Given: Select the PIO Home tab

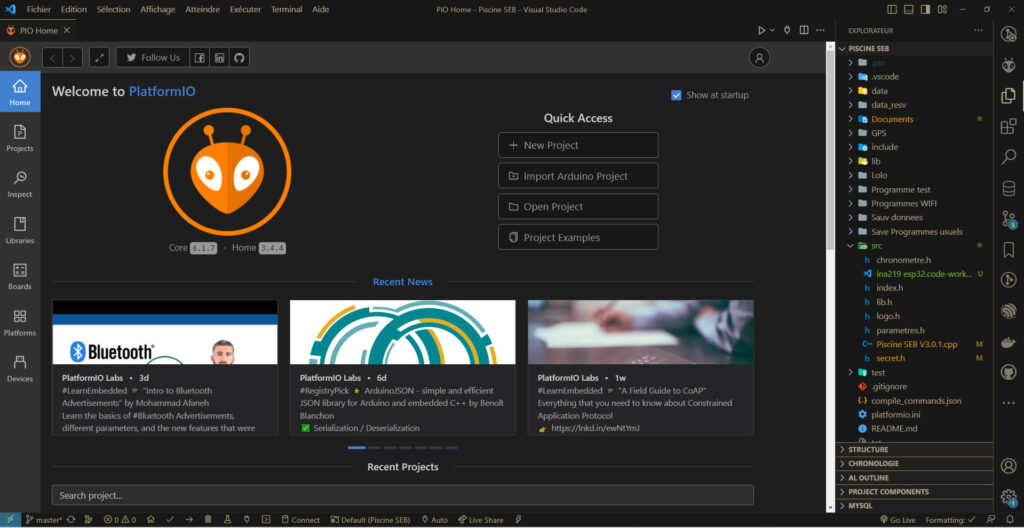Looking at the screenshot, I should (x=38, y=31).
